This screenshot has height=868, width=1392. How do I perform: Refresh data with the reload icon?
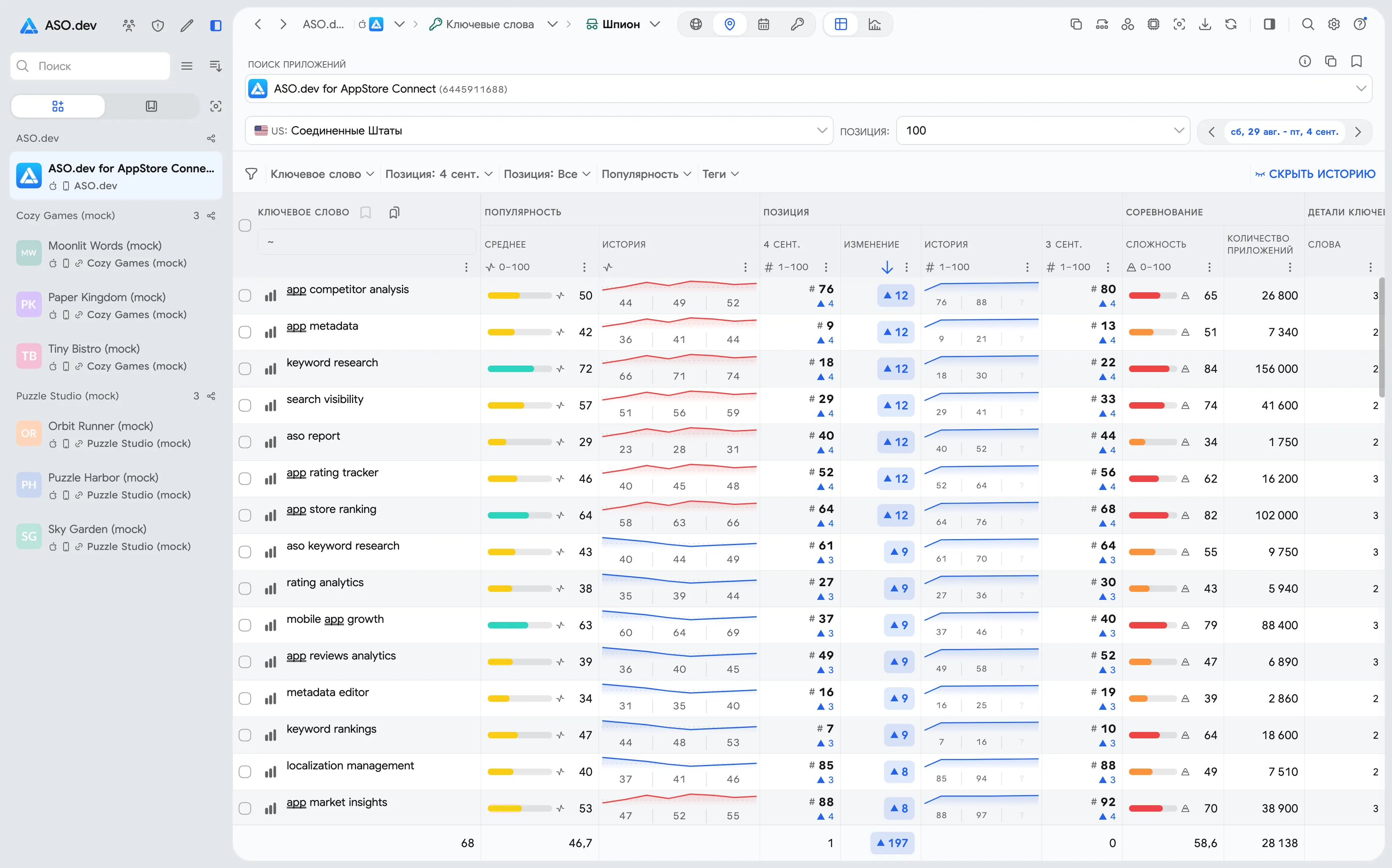[x=1230, y=24]
